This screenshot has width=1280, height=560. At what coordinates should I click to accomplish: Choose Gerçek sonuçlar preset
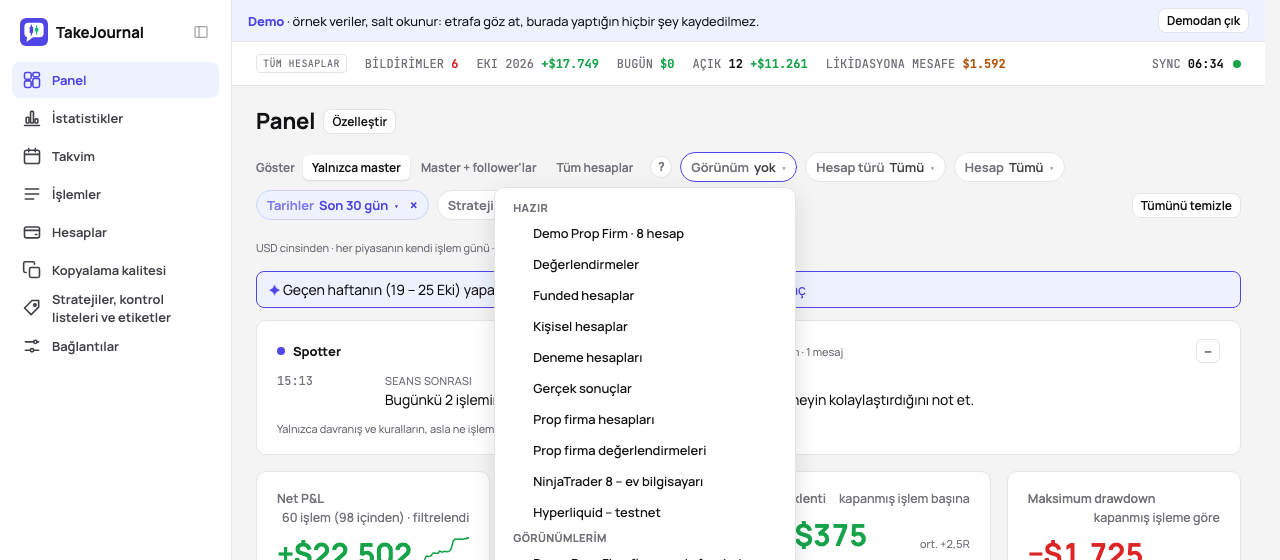645,388
